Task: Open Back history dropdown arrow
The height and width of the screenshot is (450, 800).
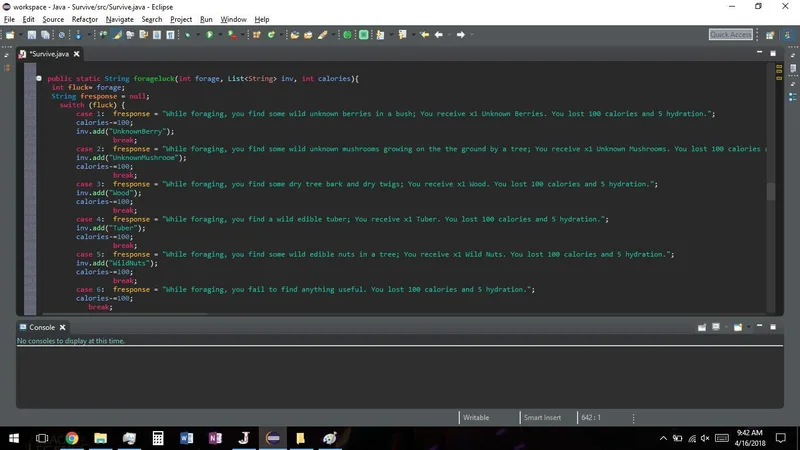Action: pos(449,35)
